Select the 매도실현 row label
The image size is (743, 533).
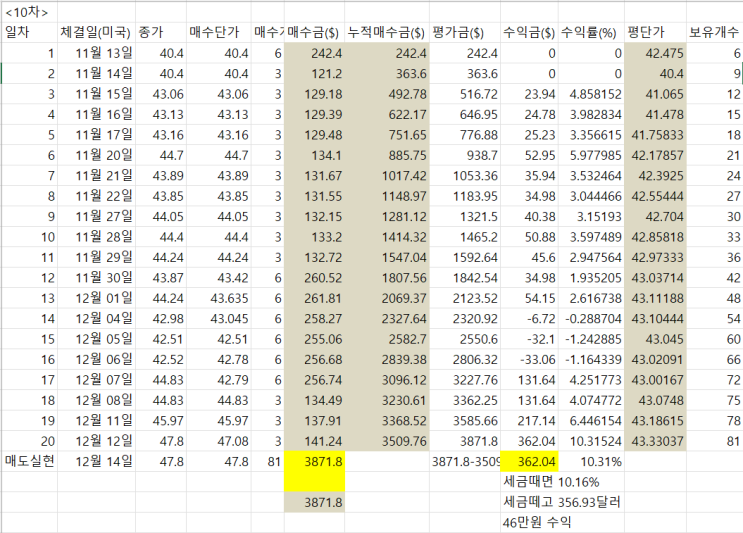tap(29, 461)
